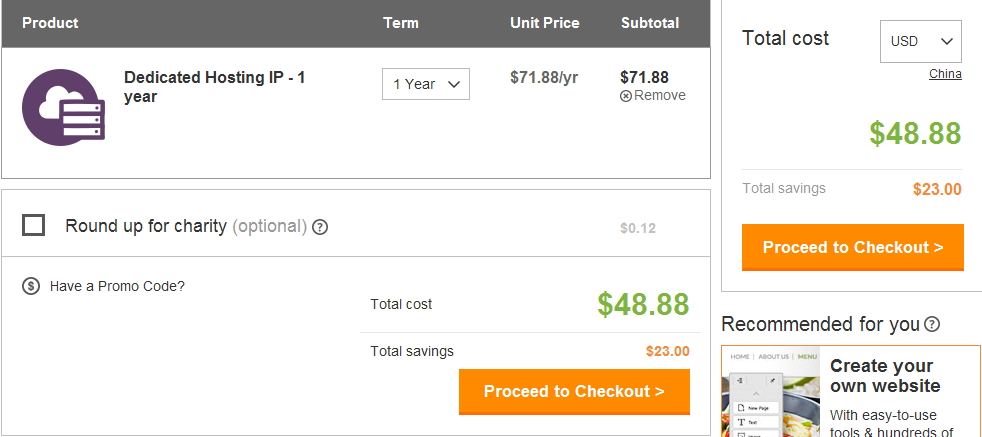Click the MENU tab in website preview
982x437 pixels.
coord(807,357)
